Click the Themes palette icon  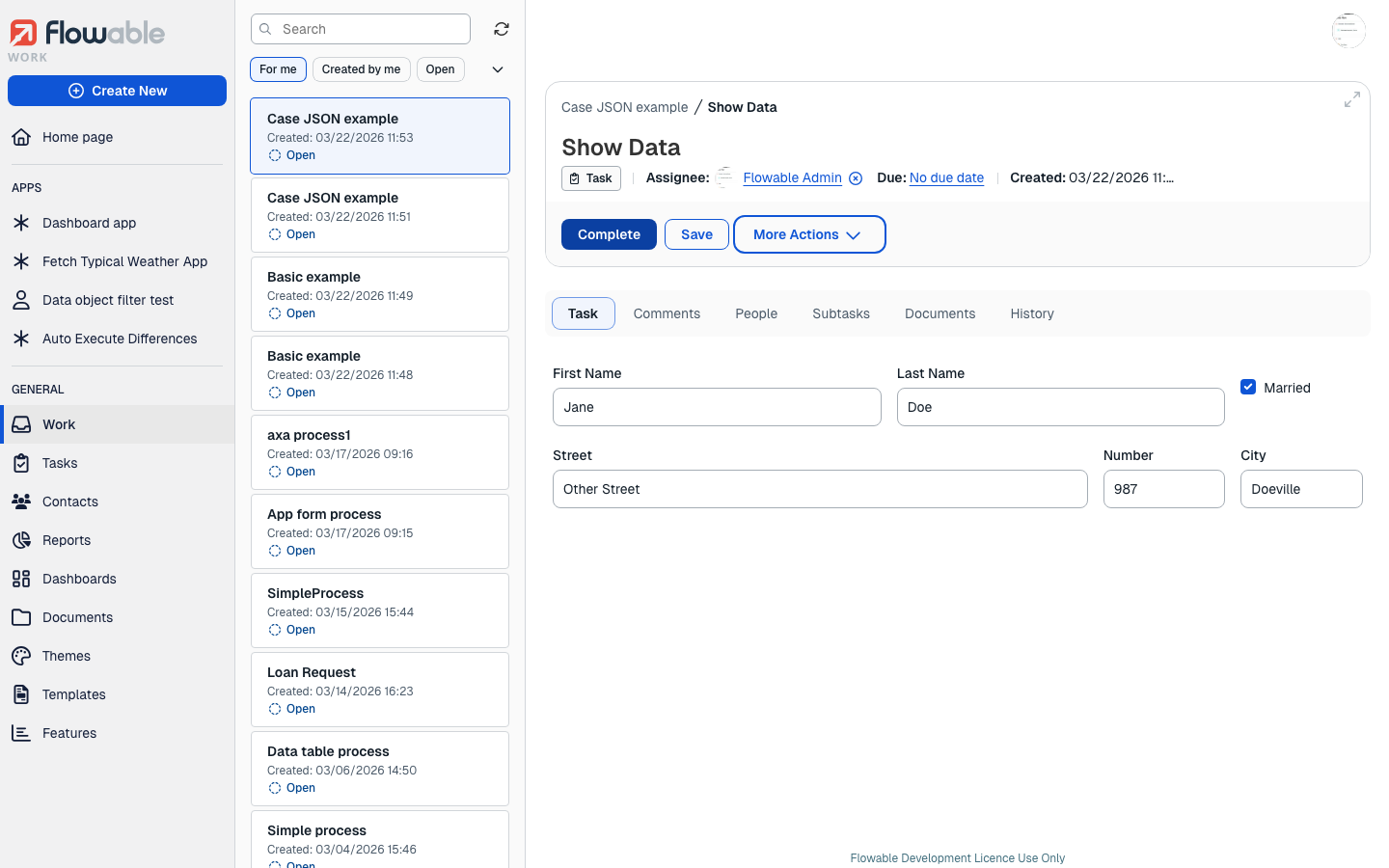(x=21, y=656)
